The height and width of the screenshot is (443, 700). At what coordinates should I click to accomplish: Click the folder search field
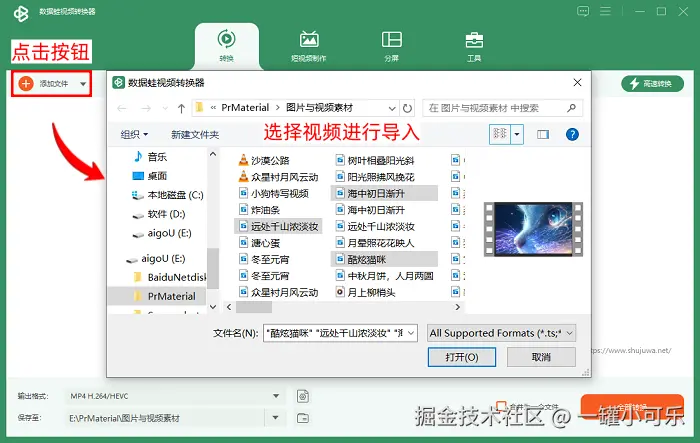[502, 108]
